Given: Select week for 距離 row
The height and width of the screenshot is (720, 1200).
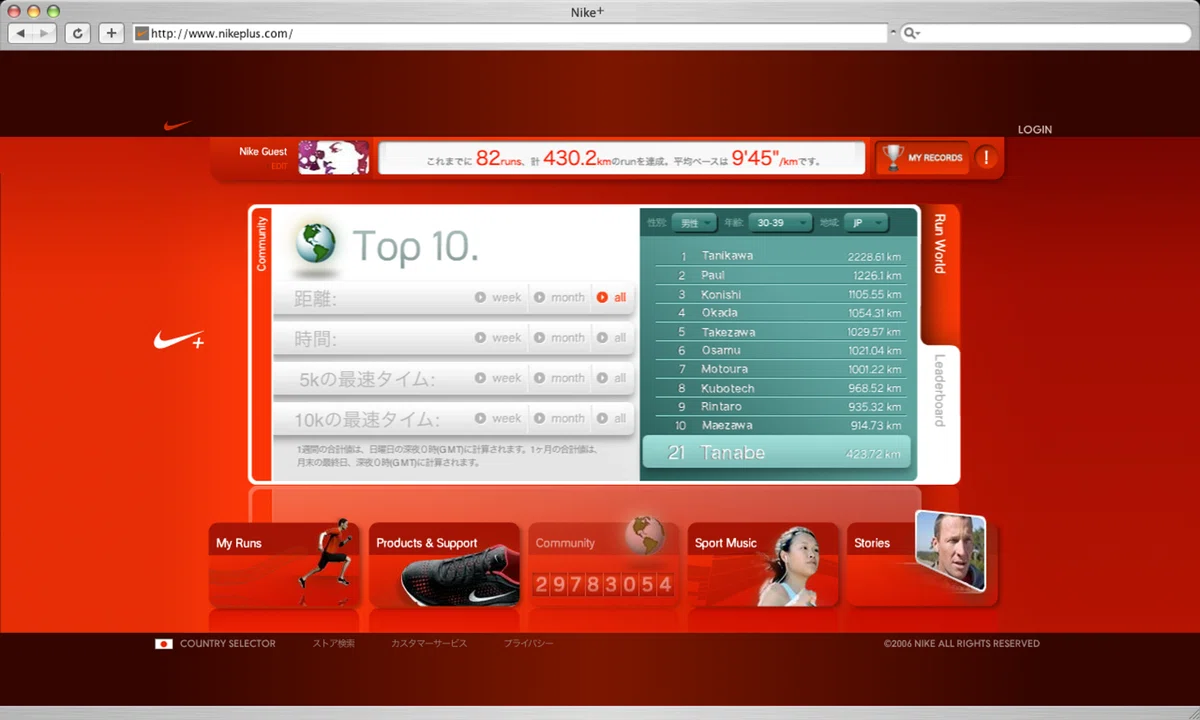Looking at the screenshot, I should click(x=498, y=298).
